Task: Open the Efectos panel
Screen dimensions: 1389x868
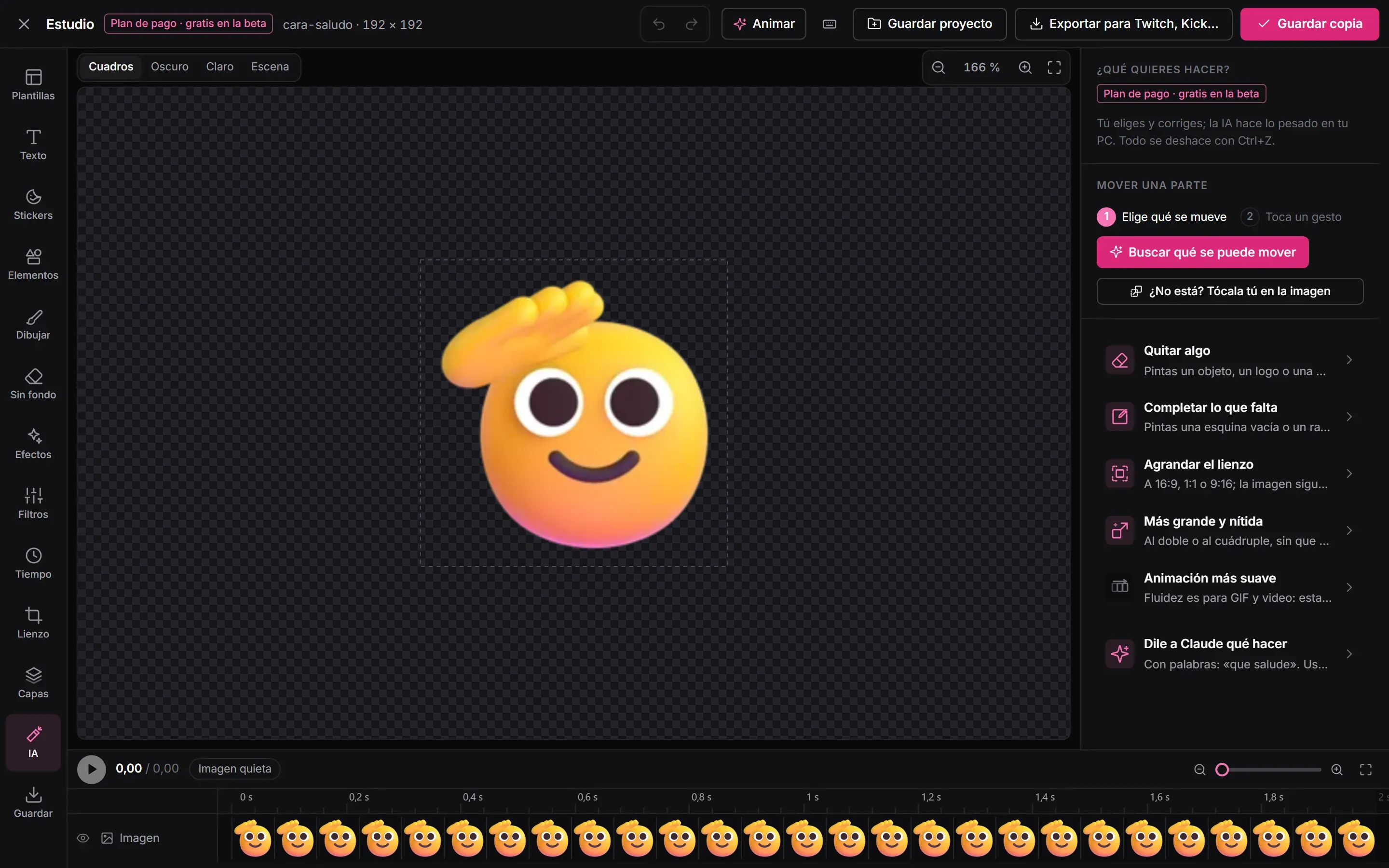Action: pyautogui.click(x=33, y=443)
